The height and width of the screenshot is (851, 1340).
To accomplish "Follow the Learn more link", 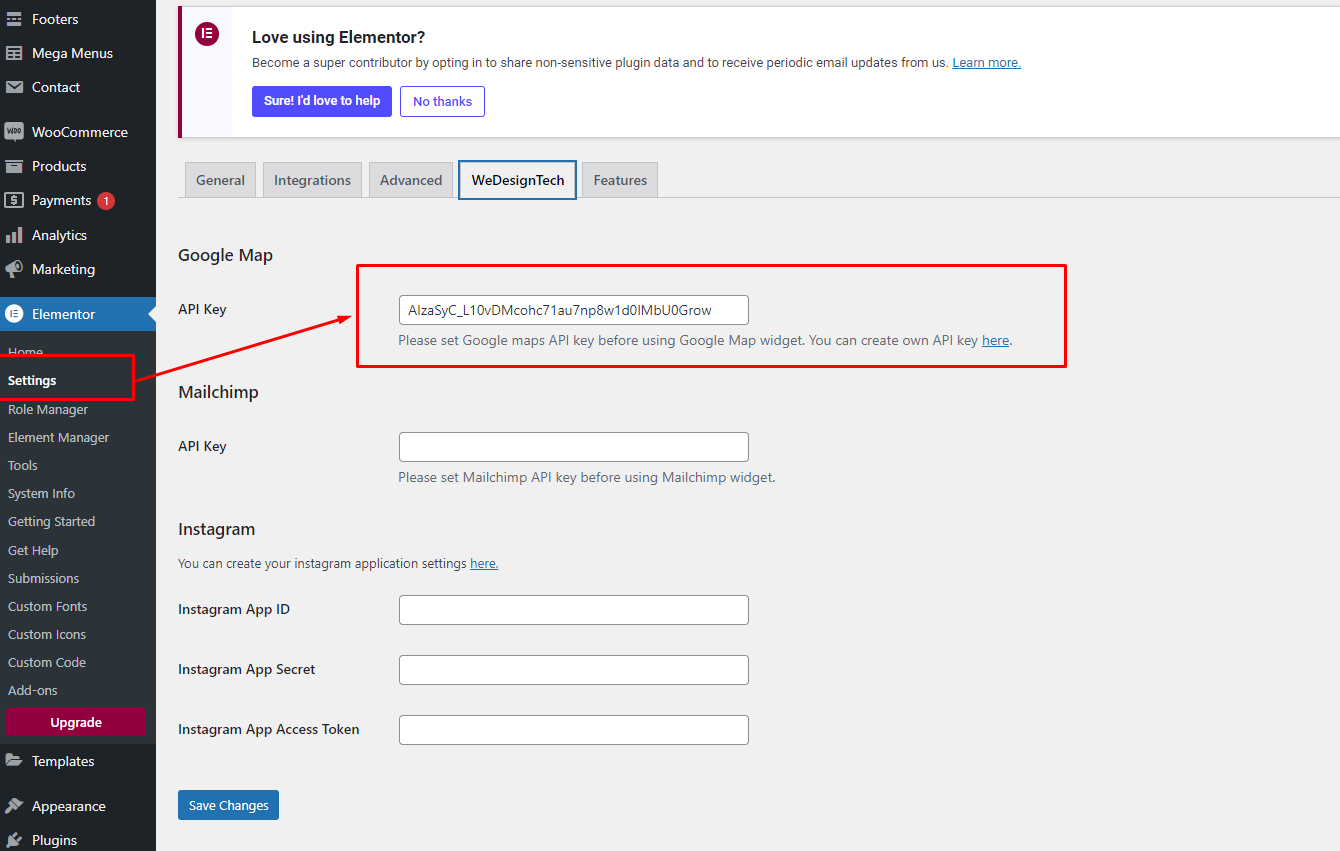I will click(x=986, y=62).
